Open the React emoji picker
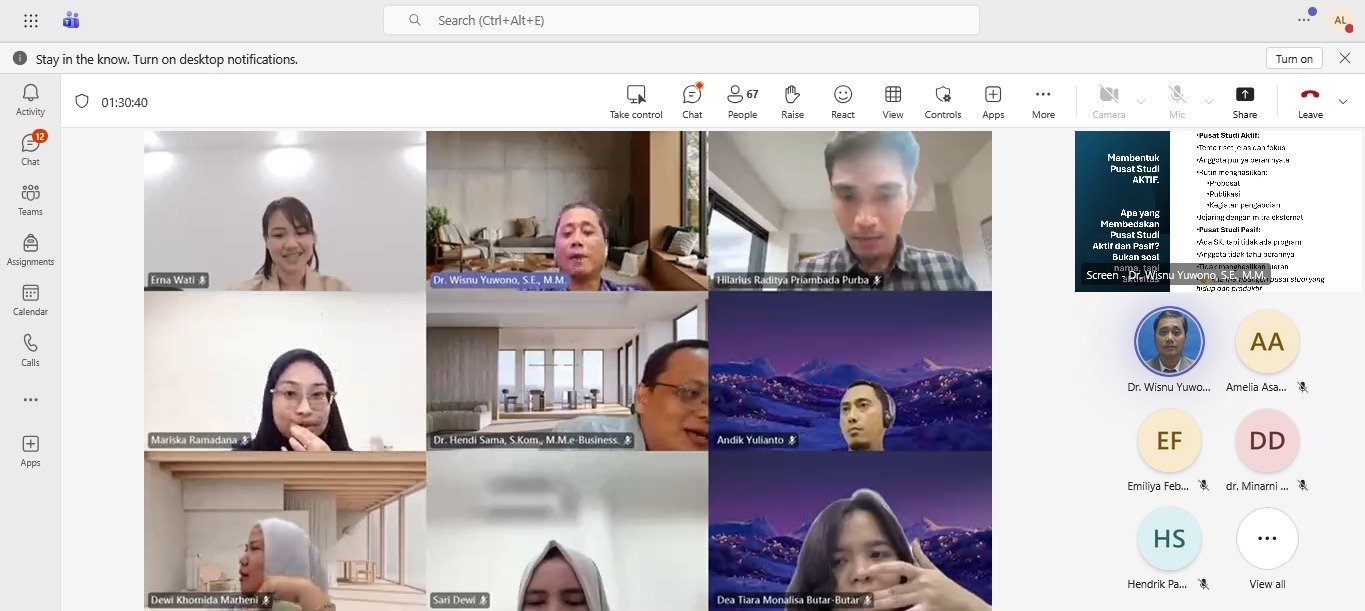The image size is (1365, 611). click(843, 101)
